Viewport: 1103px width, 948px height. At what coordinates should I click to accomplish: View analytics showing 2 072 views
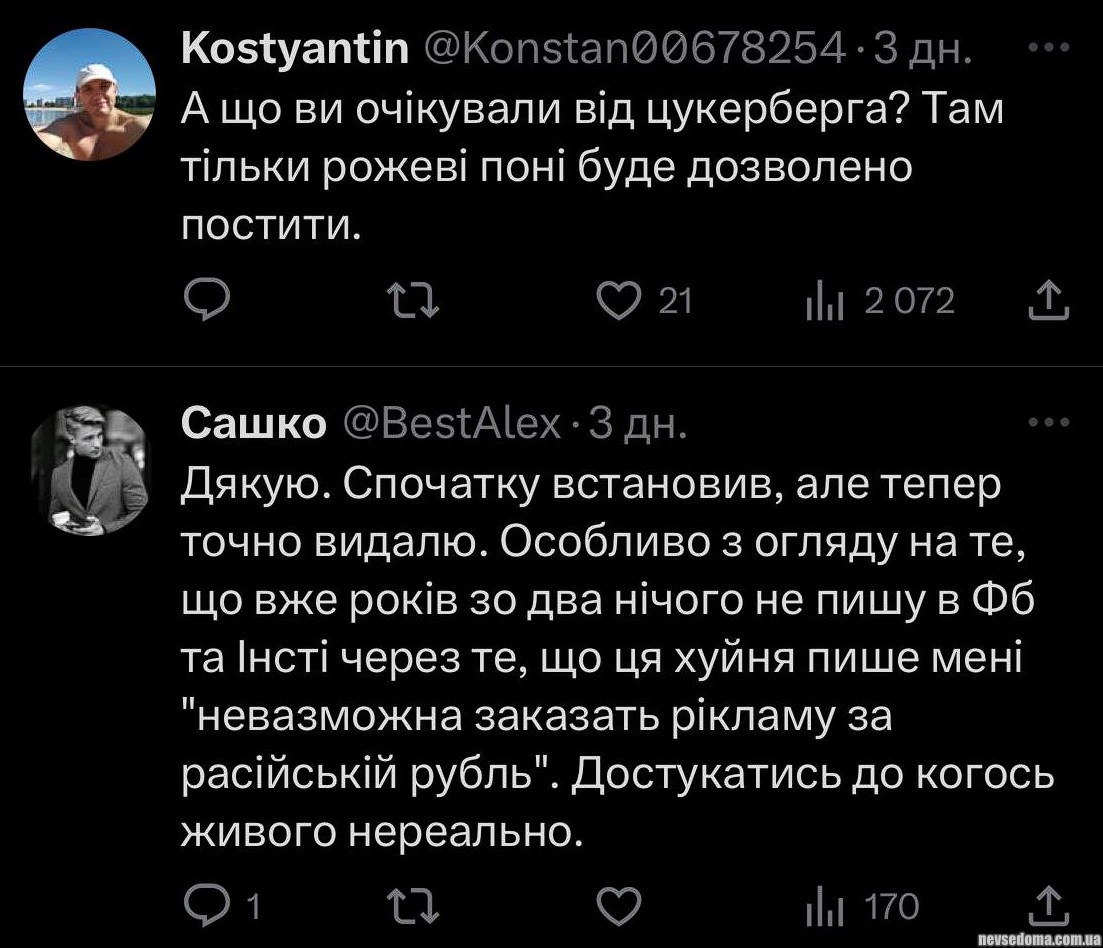[x=822, y=301]
